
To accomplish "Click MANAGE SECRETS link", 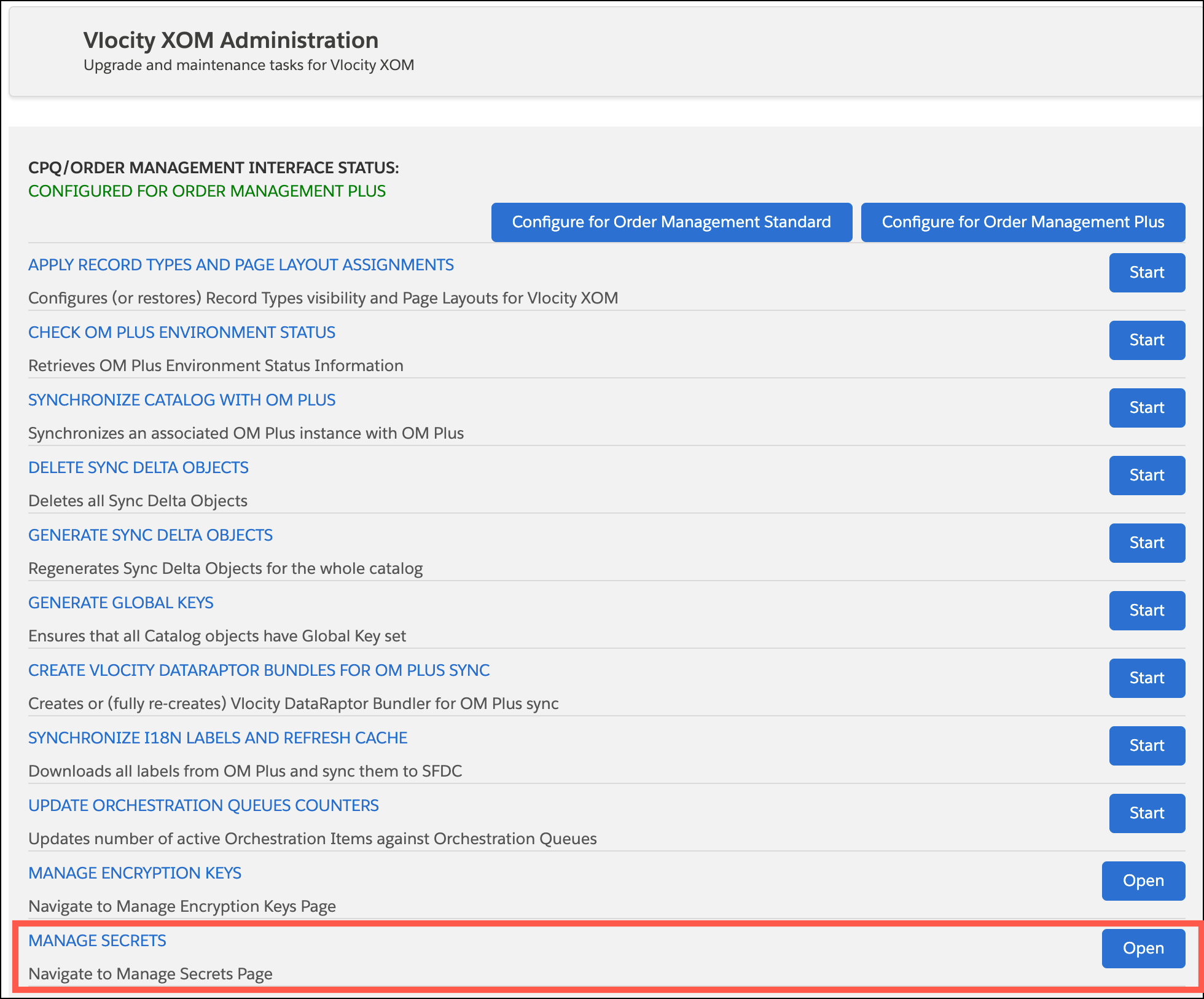I will [x=97, y=941].
